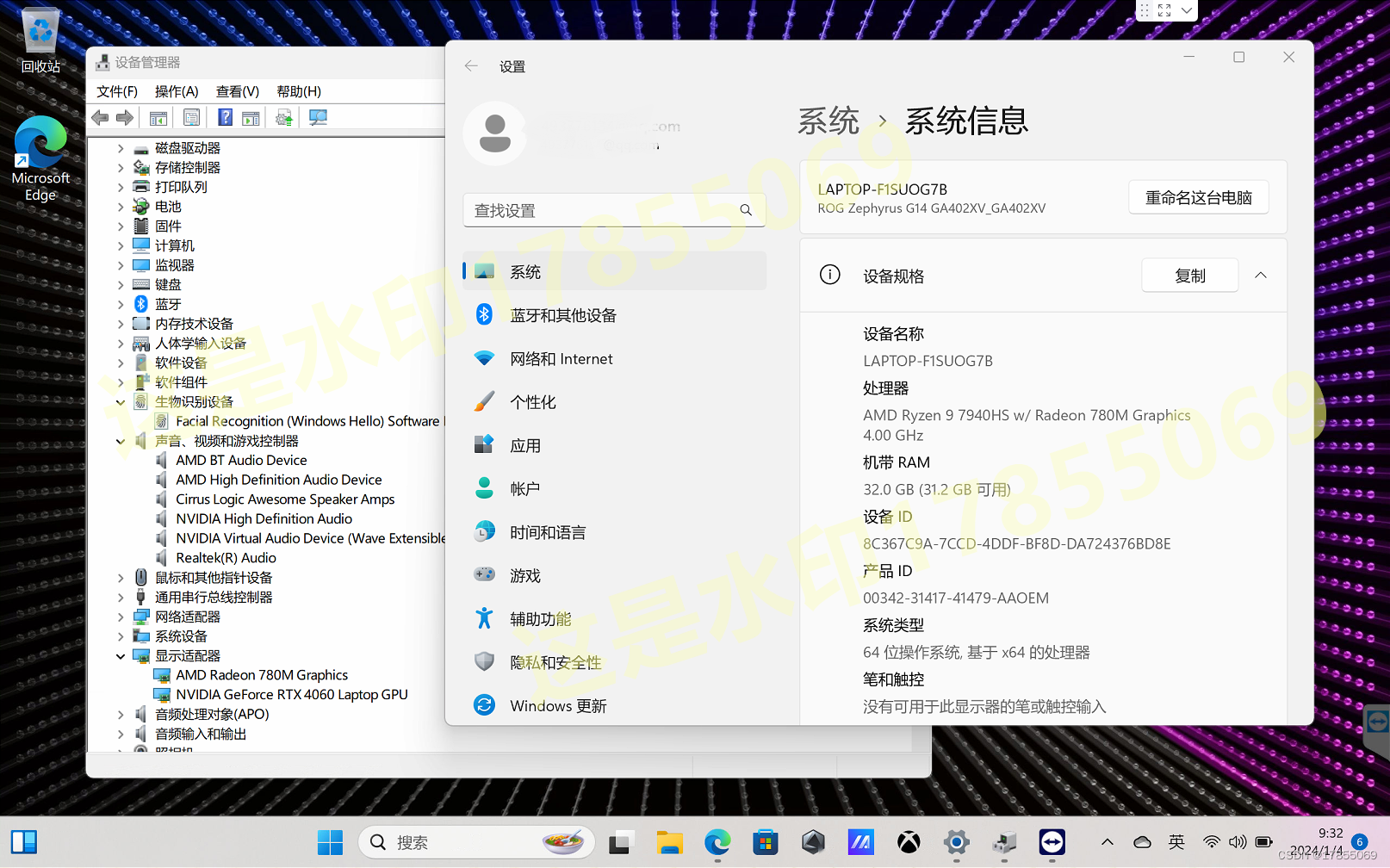The height and width of the screenshot is (868, 1390).
Task: Open the Recycle Bin desktop icon
Action: pyautogui.click(x=40, y=40)
